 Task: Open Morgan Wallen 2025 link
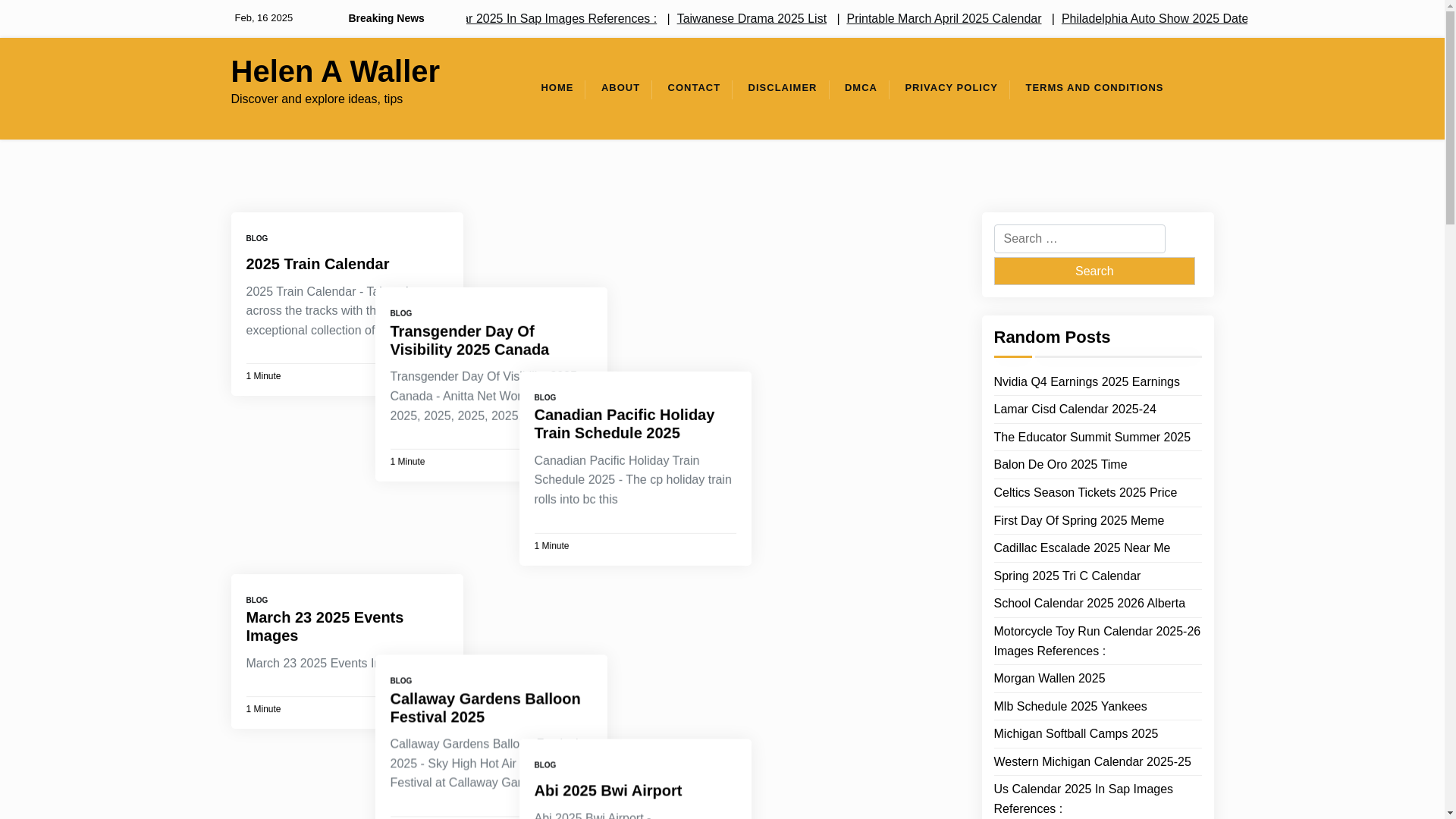(x=1049, y=679)
